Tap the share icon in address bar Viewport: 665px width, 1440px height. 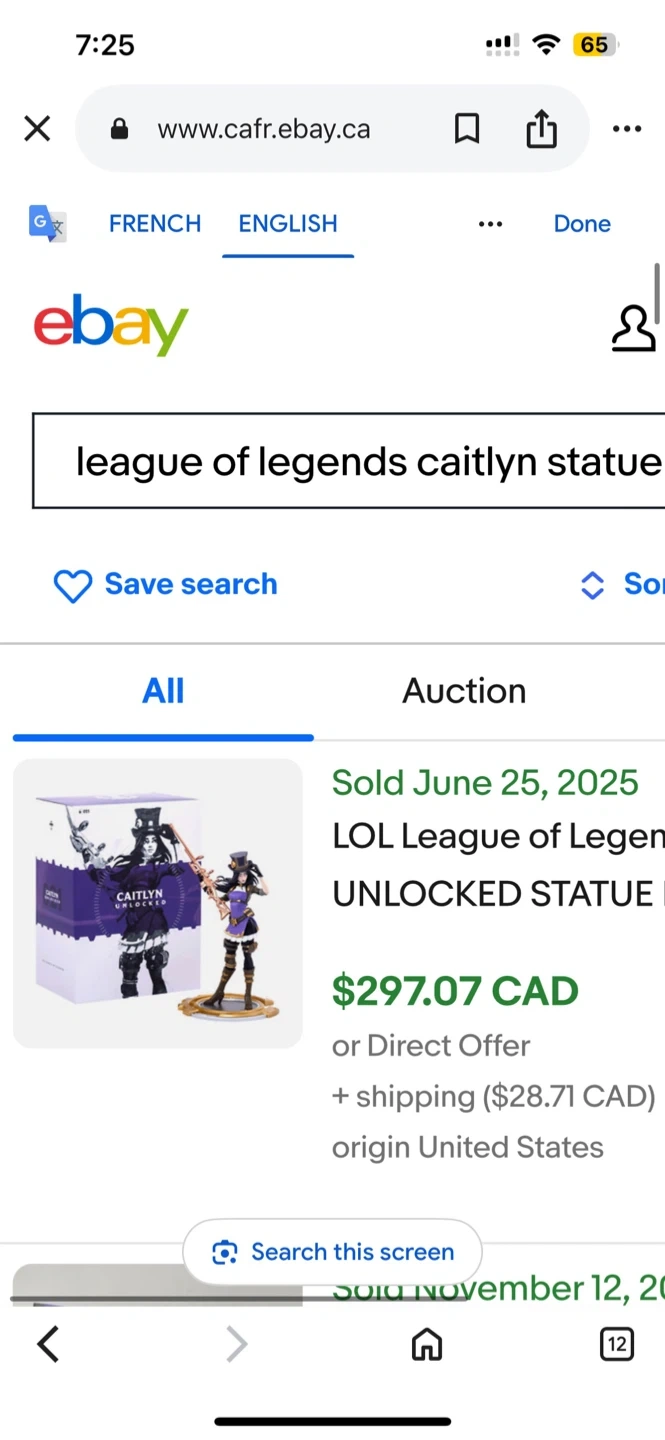click(x=541, y=128)
